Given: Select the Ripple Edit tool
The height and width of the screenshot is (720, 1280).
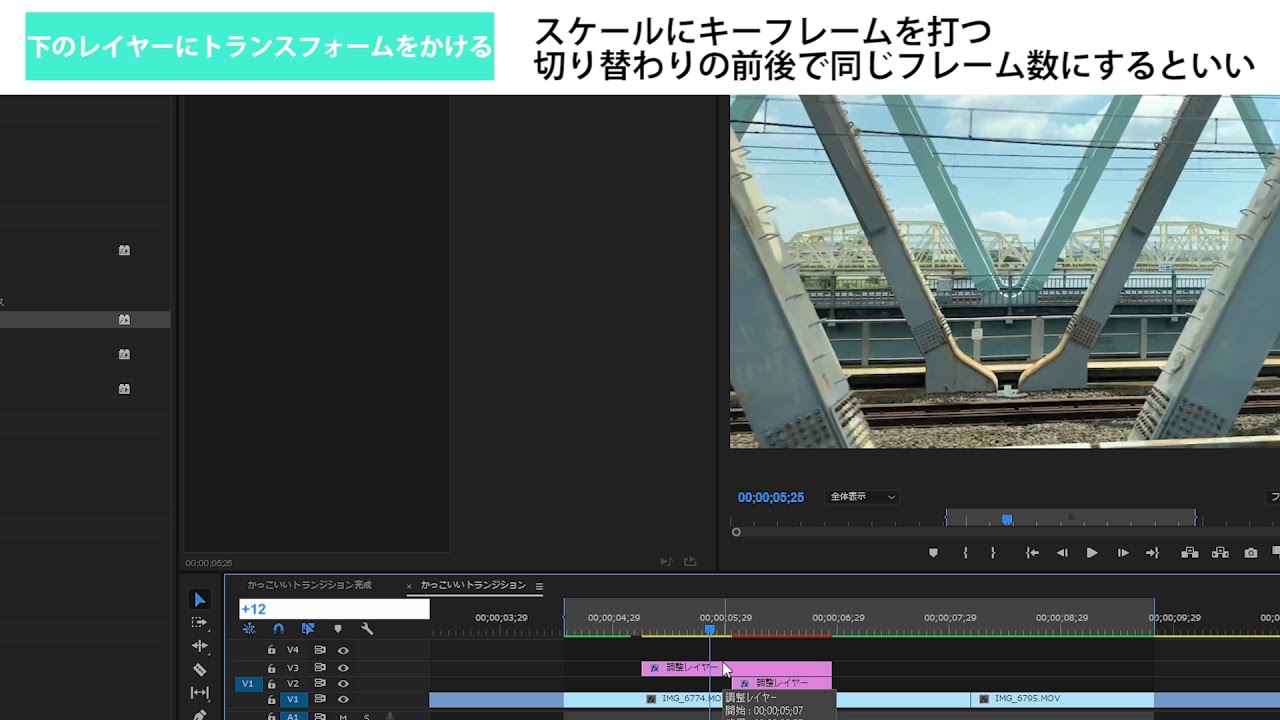Looking at the screenshot, I should (x=200, y=646).
